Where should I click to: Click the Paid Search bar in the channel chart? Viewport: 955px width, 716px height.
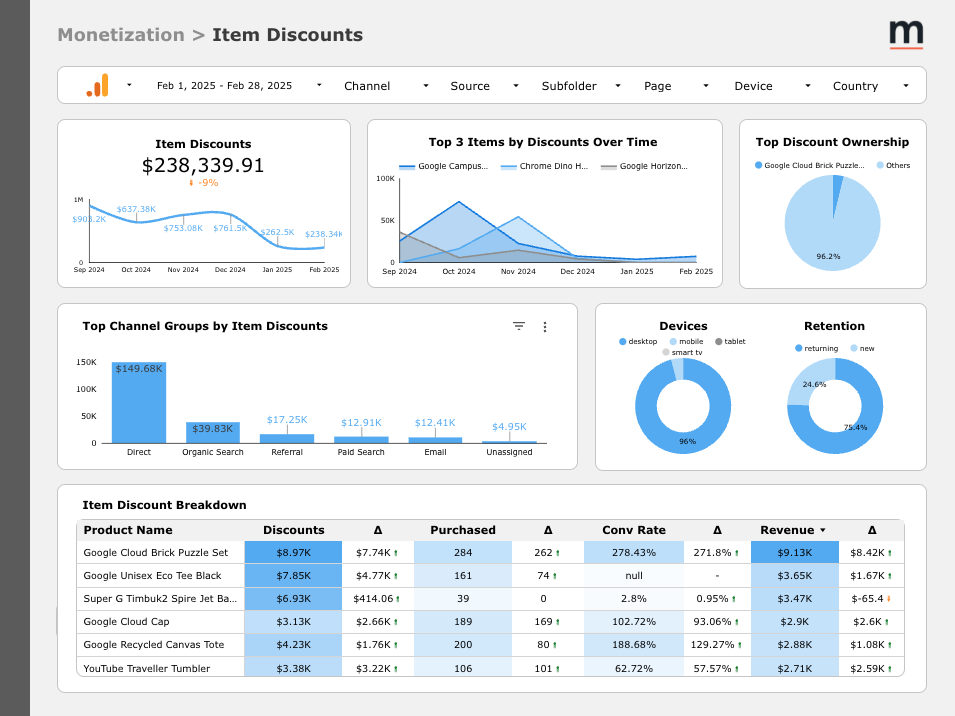361,440
